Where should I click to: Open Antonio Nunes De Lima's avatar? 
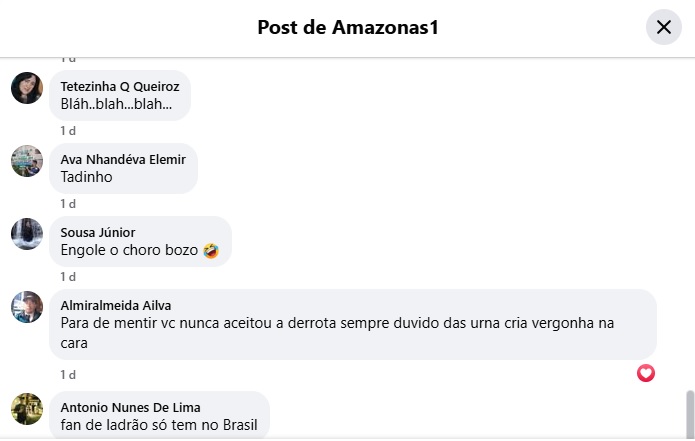coord(27,409)
